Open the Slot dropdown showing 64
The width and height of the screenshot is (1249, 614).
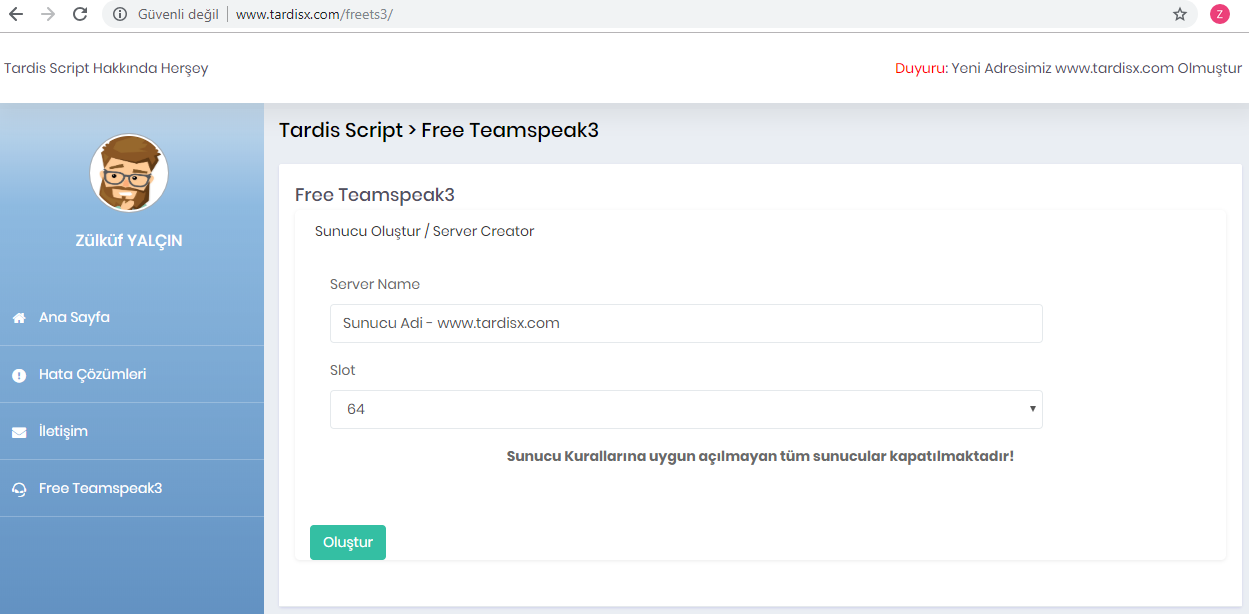(686, 409)
